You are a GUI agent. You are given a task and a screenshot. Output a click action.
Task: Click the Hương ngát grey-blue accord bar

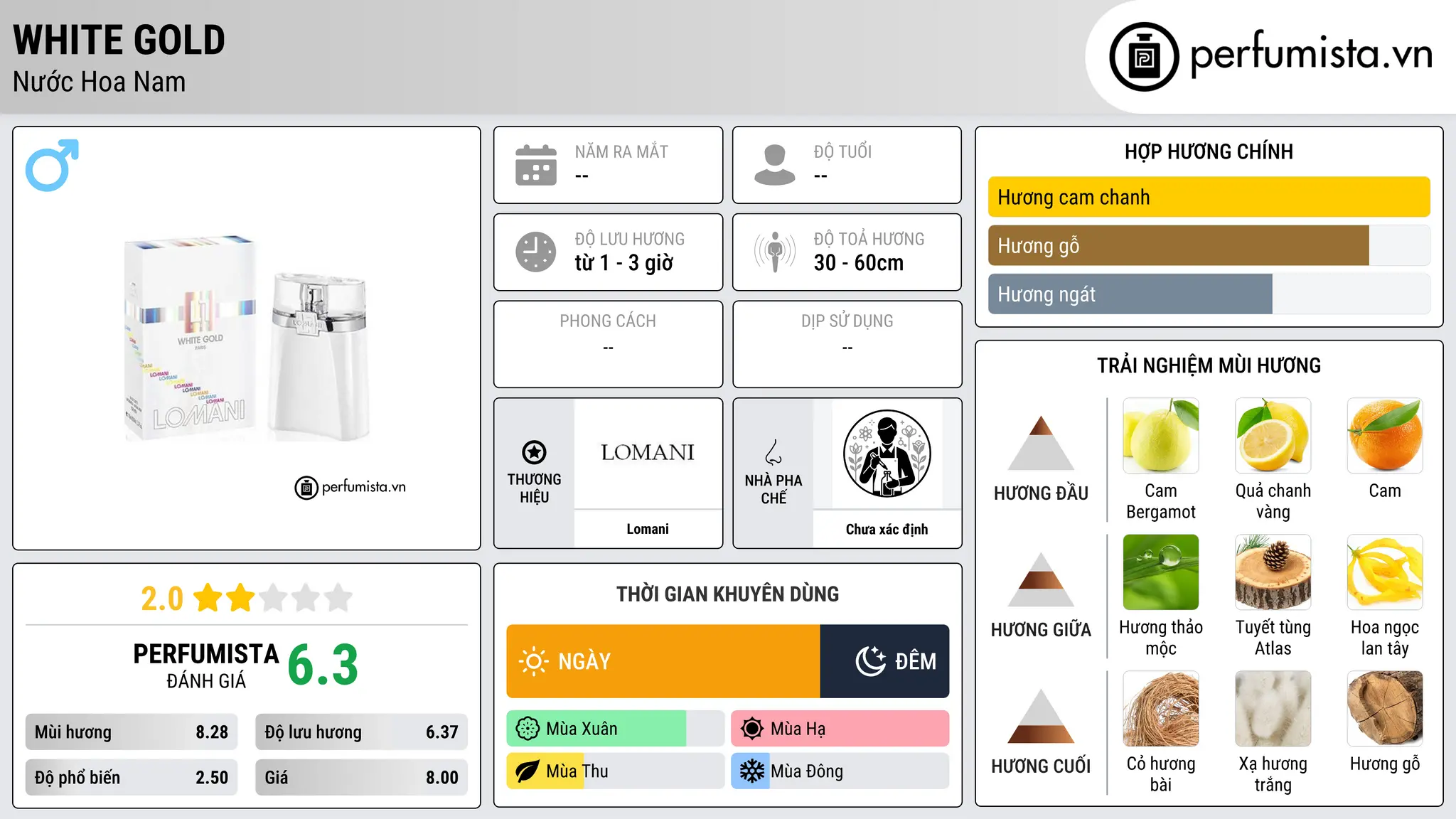[x=1130, y=294]
